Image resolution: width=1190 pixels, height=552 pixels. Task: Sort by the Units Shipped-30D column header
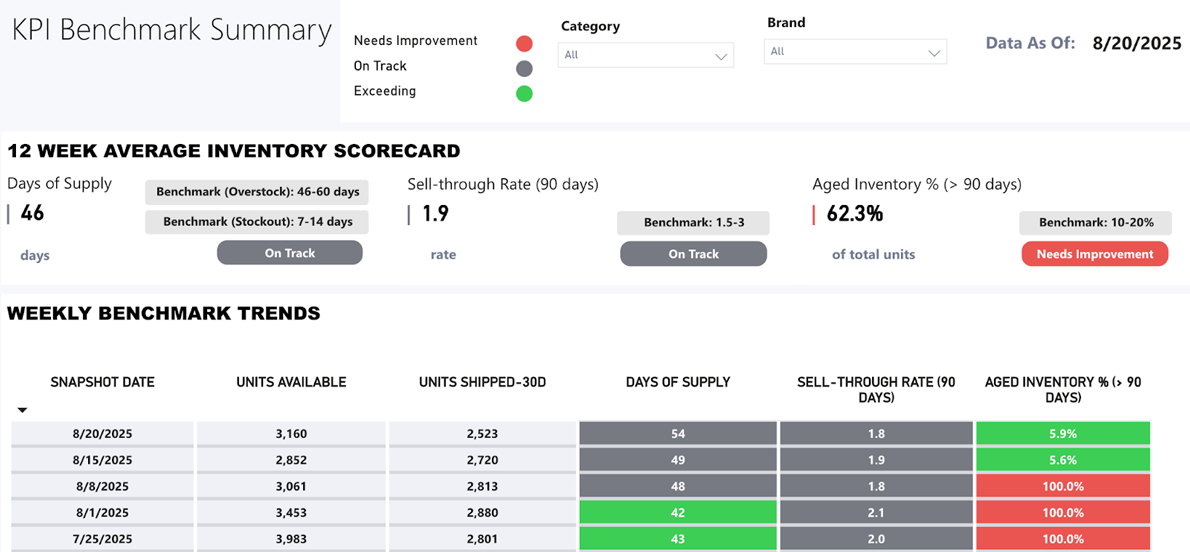point(482,382)
